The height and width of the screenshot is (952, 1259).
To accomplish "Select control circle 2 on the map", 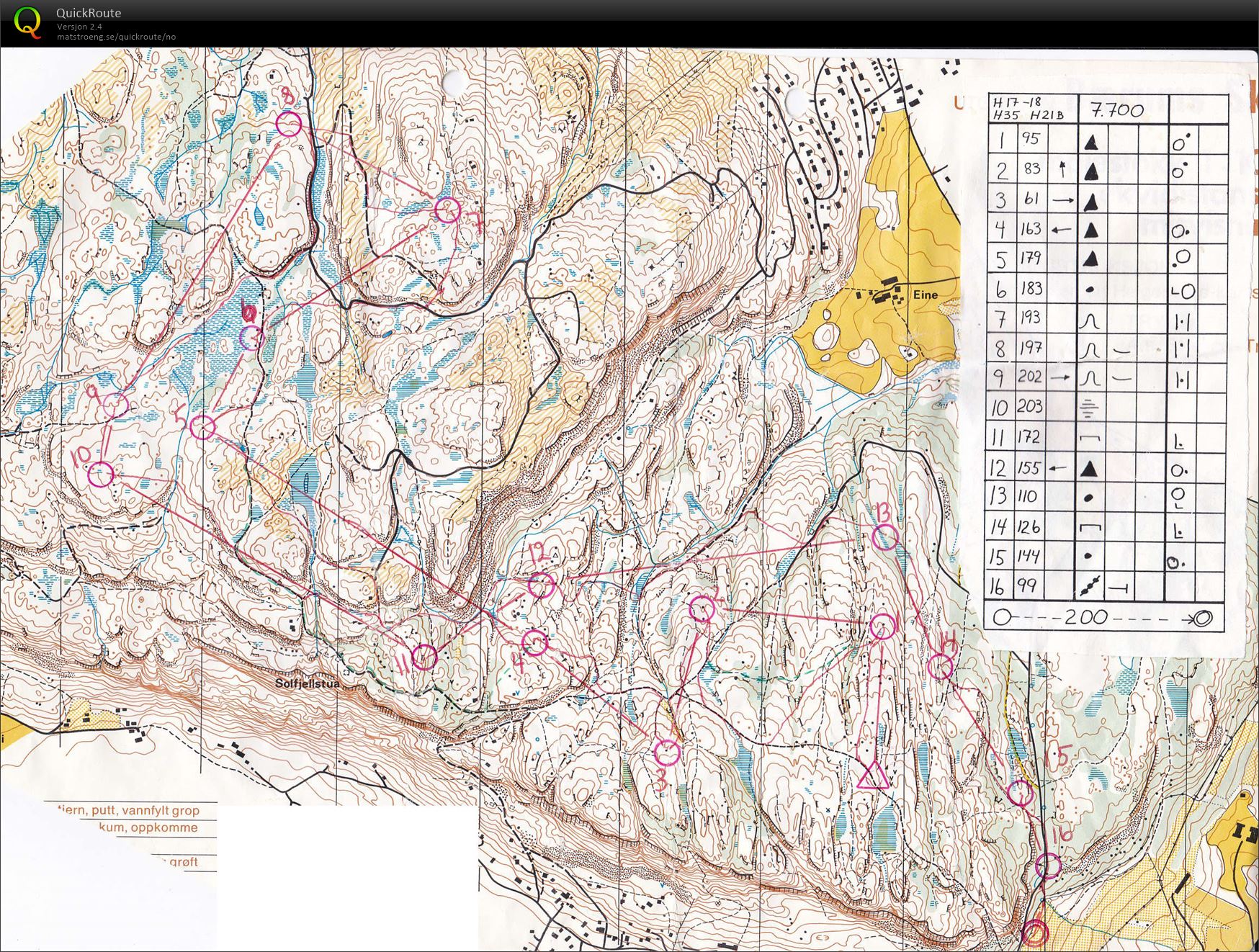I will (x=702, y=609).
